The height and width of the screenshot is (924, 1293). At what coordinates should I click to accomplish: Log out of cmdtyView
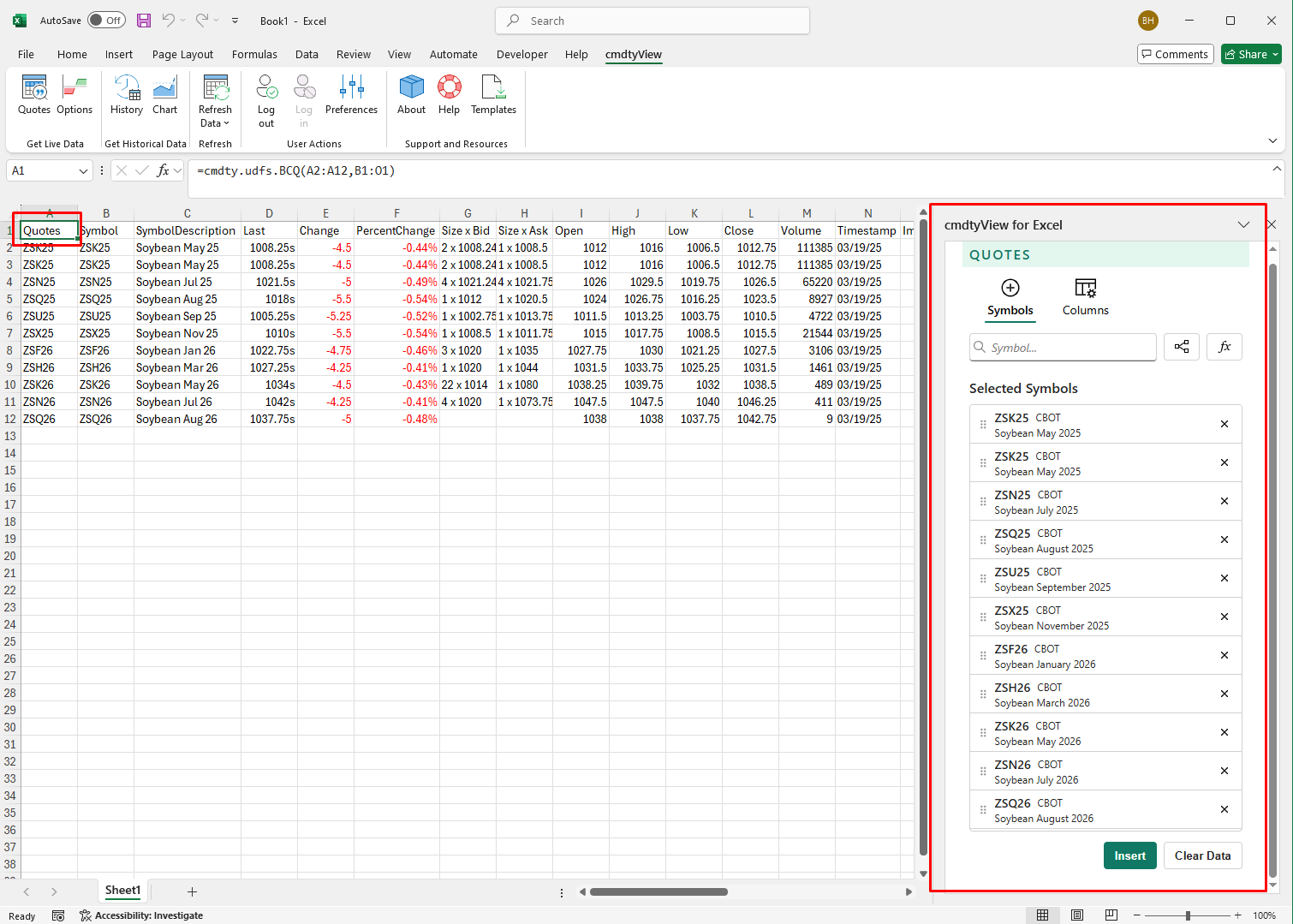tap(266, 101)
